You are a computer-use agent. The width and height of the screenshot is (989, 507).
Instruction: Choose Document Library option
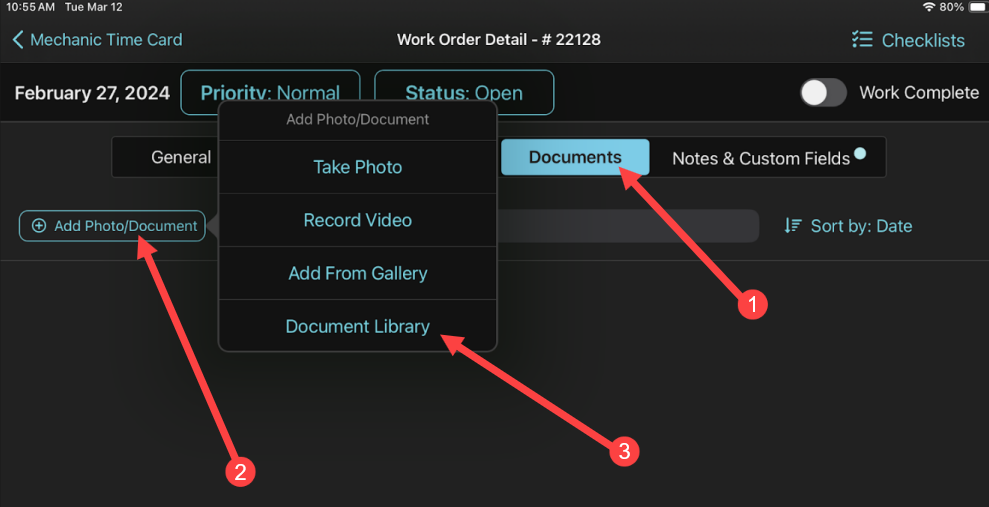point(358,326)
